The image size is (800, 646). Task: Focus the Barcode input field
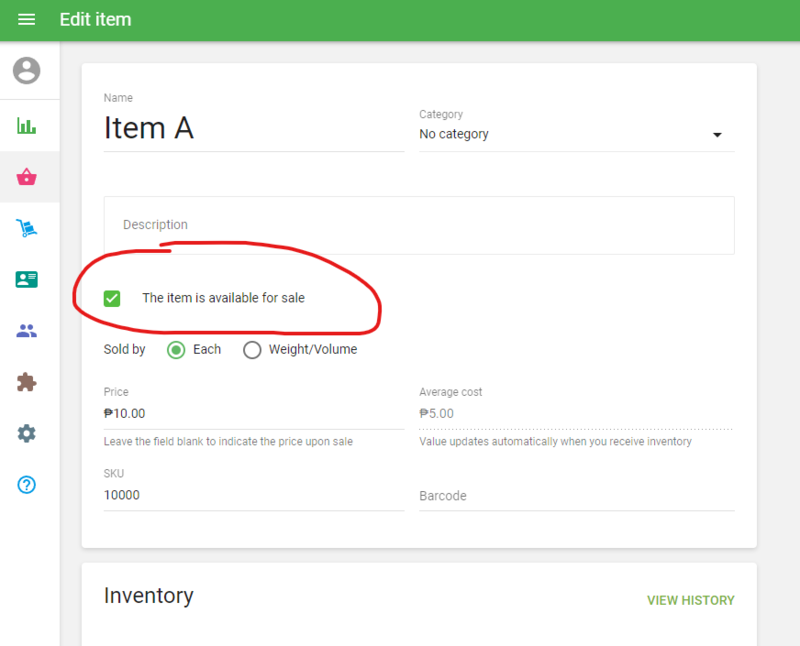tap(576, 496)
